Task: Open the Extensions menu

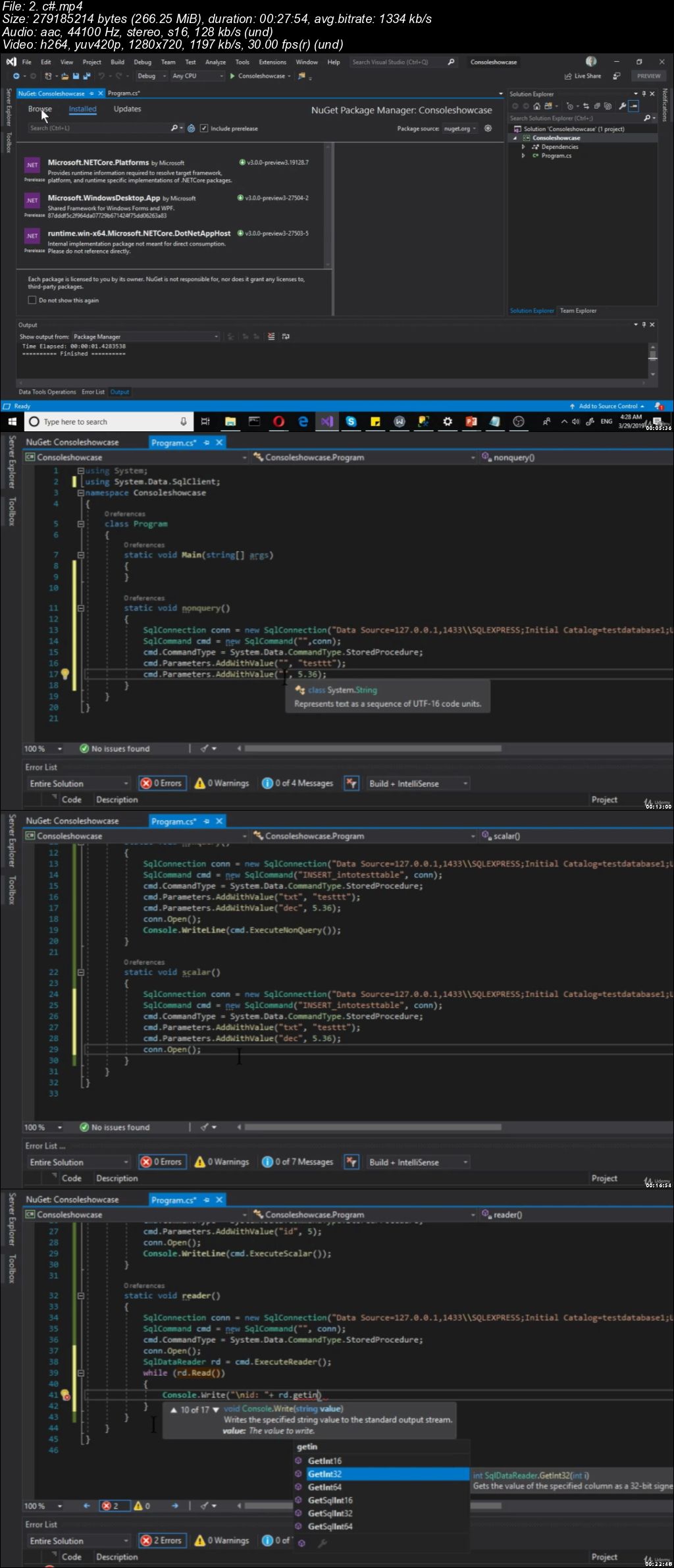Action: pyautogui.click(x=272, y=62)
